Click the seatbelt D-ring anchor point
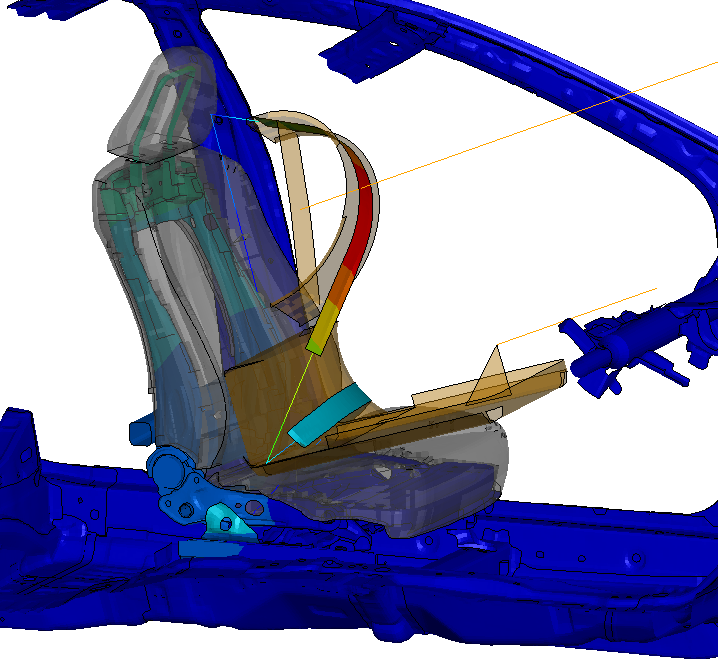Viewport: 718px width, 669px height. (x=218, y=120)
